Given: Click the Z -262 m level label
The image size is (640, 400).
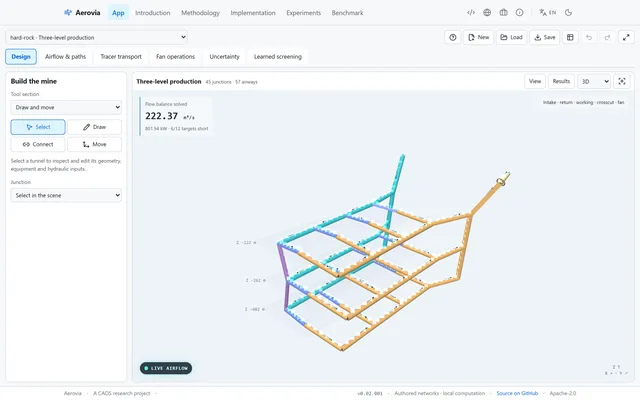Looking at the screenshot, I should (x=256, y=280).
